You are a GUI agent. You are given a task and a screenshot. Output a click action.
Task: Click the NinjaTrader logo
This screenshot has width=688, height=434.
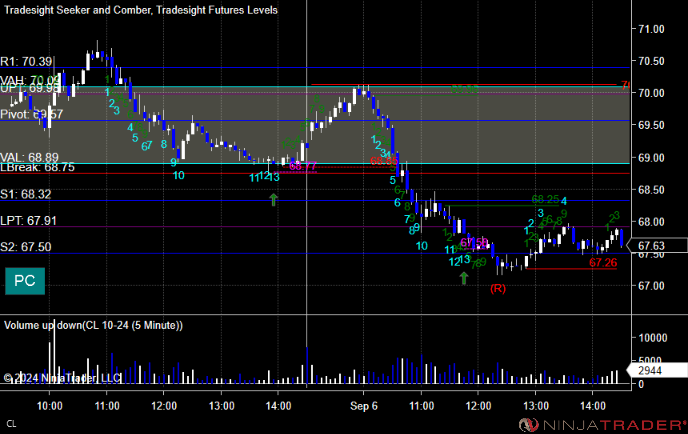pyautogui.click(x=602, y=425)
